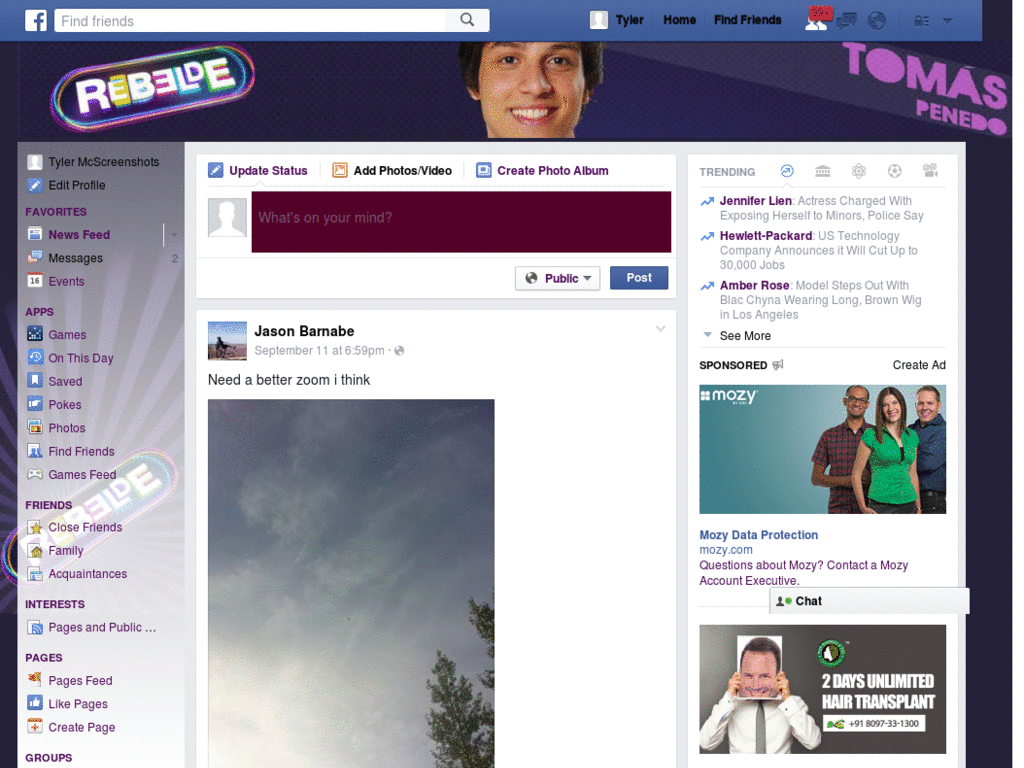The width and height of the screenshot is (1024, 768).
Task: Click Amber Rose trending topic
Action: (754, 285)
